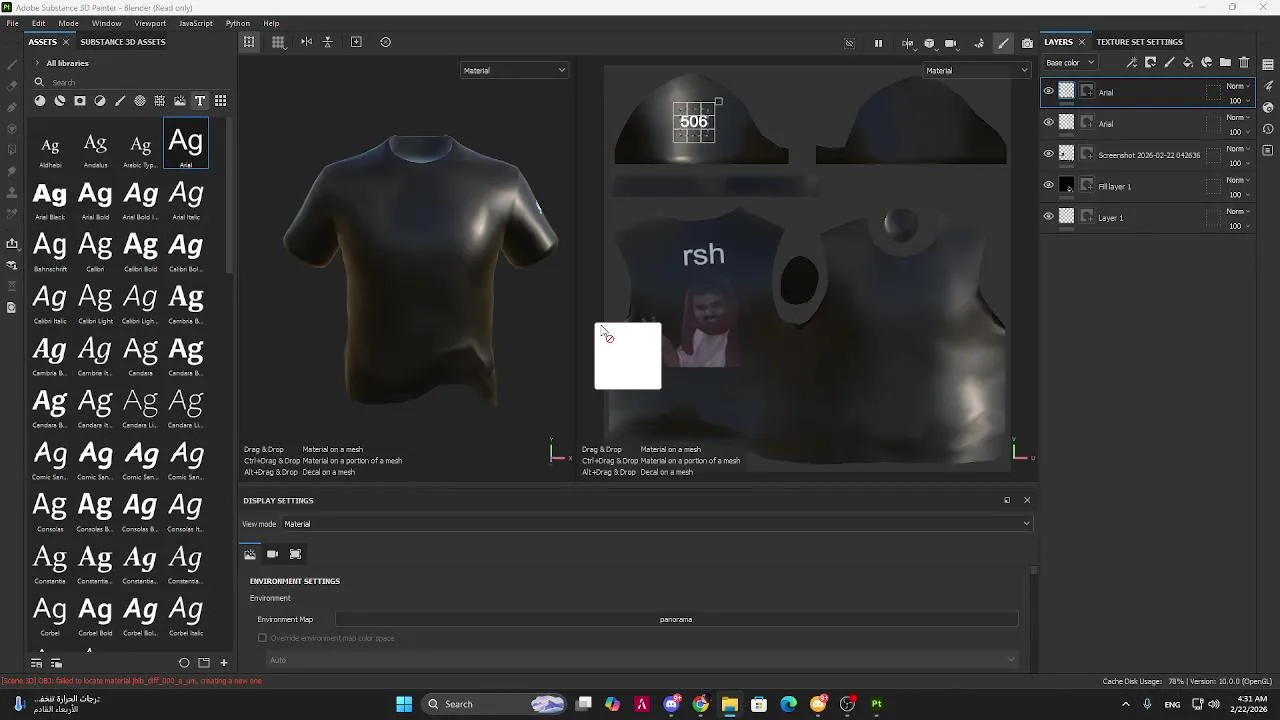Add a layer folder in Layers panel
The height and width of the screenshot is (720, 1280).
1225,63
